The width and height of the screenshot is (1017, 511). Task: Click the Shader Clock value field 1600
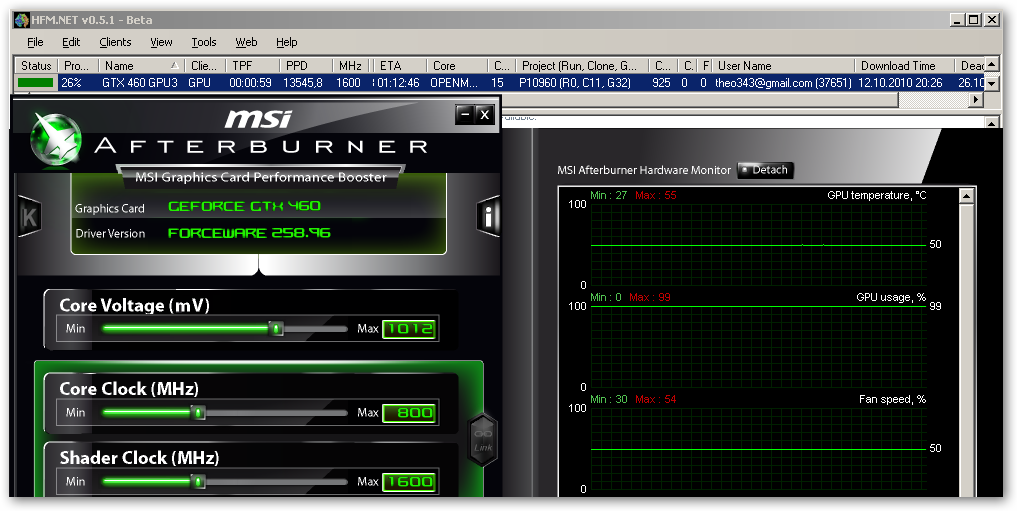click(409, 481)
